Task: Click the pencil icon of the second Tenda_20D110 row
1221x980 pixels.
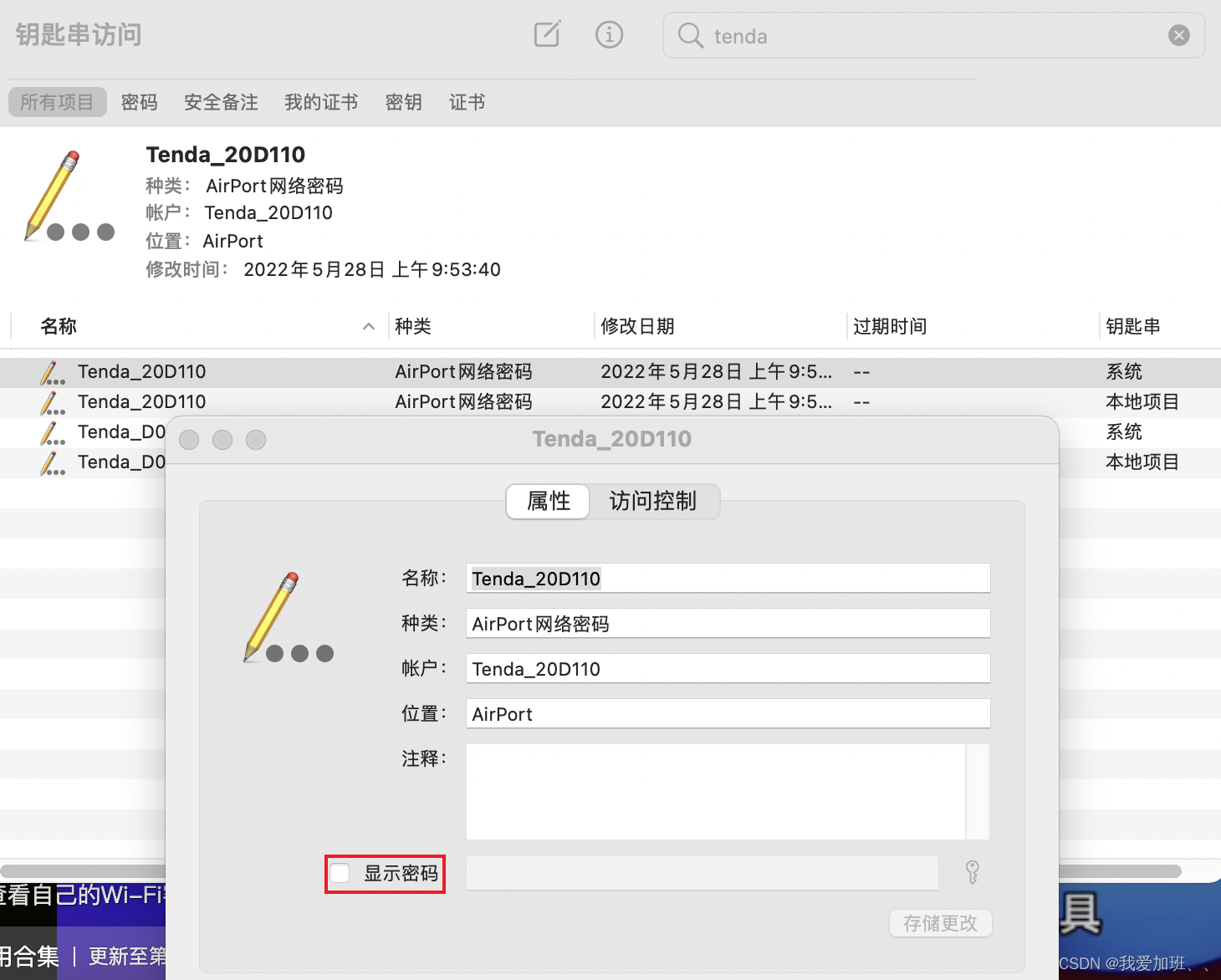Action: 53,402
